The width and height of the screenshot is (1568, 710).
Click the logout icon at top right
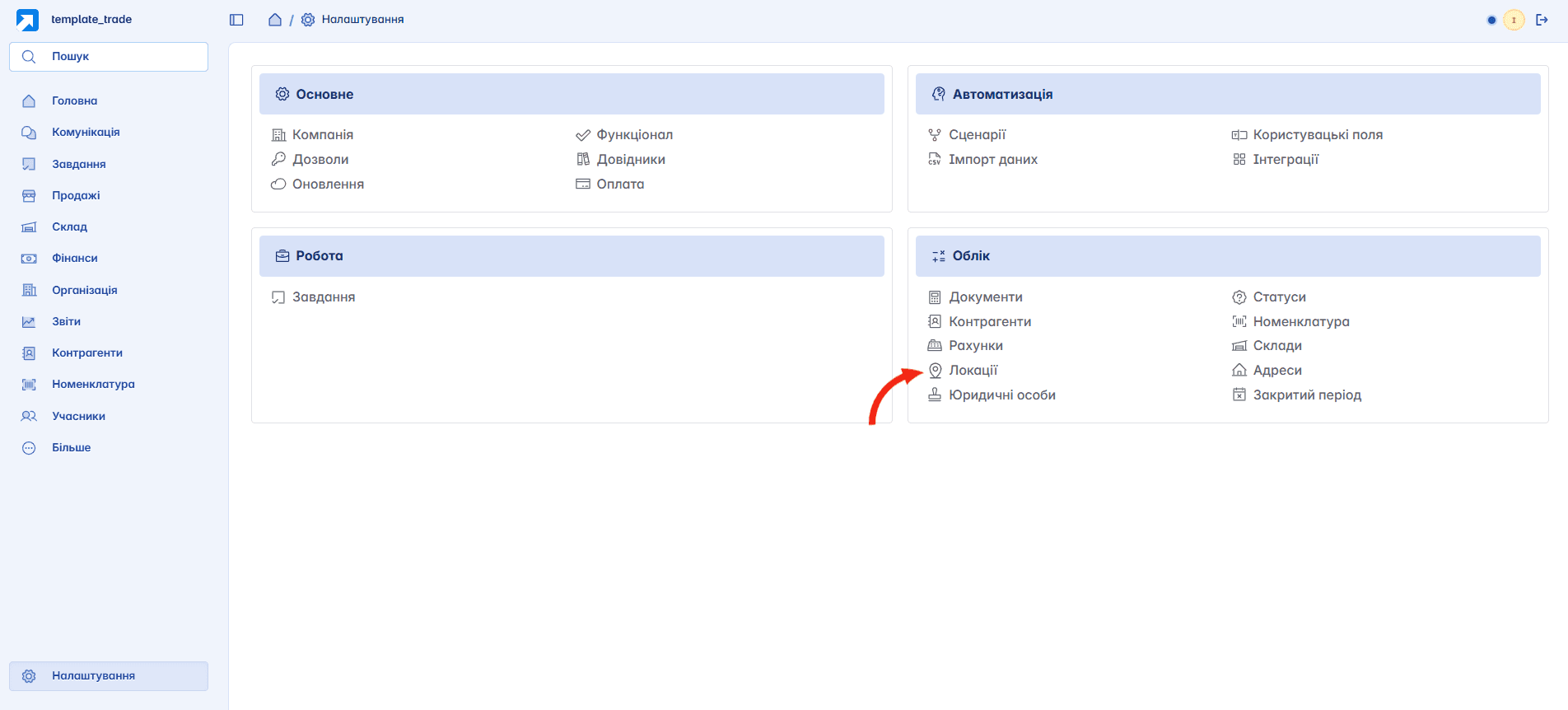tap(1542, 20)
